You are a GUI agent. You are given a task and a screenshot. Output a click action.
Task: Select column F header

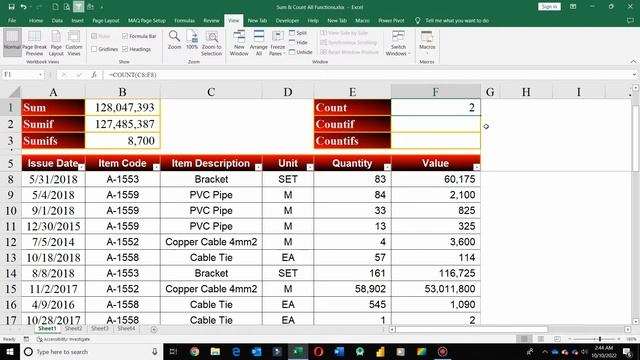coord(436,92)
